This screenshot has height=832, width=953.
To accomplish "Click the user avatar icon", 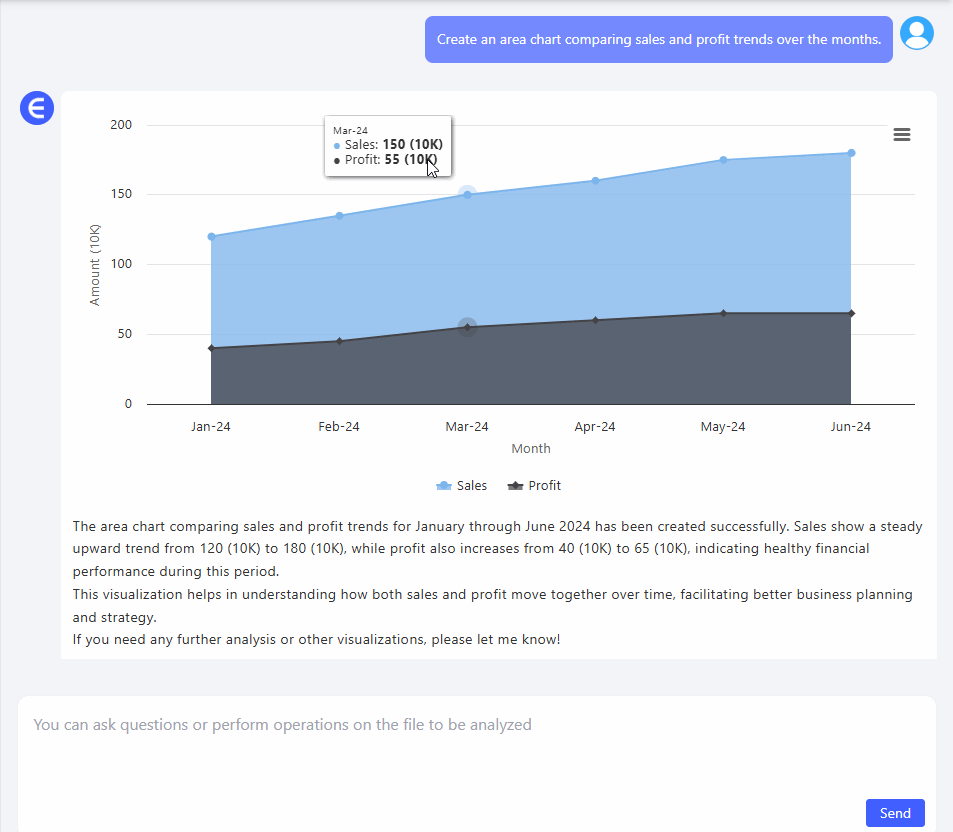I will [x=916, y=33].
